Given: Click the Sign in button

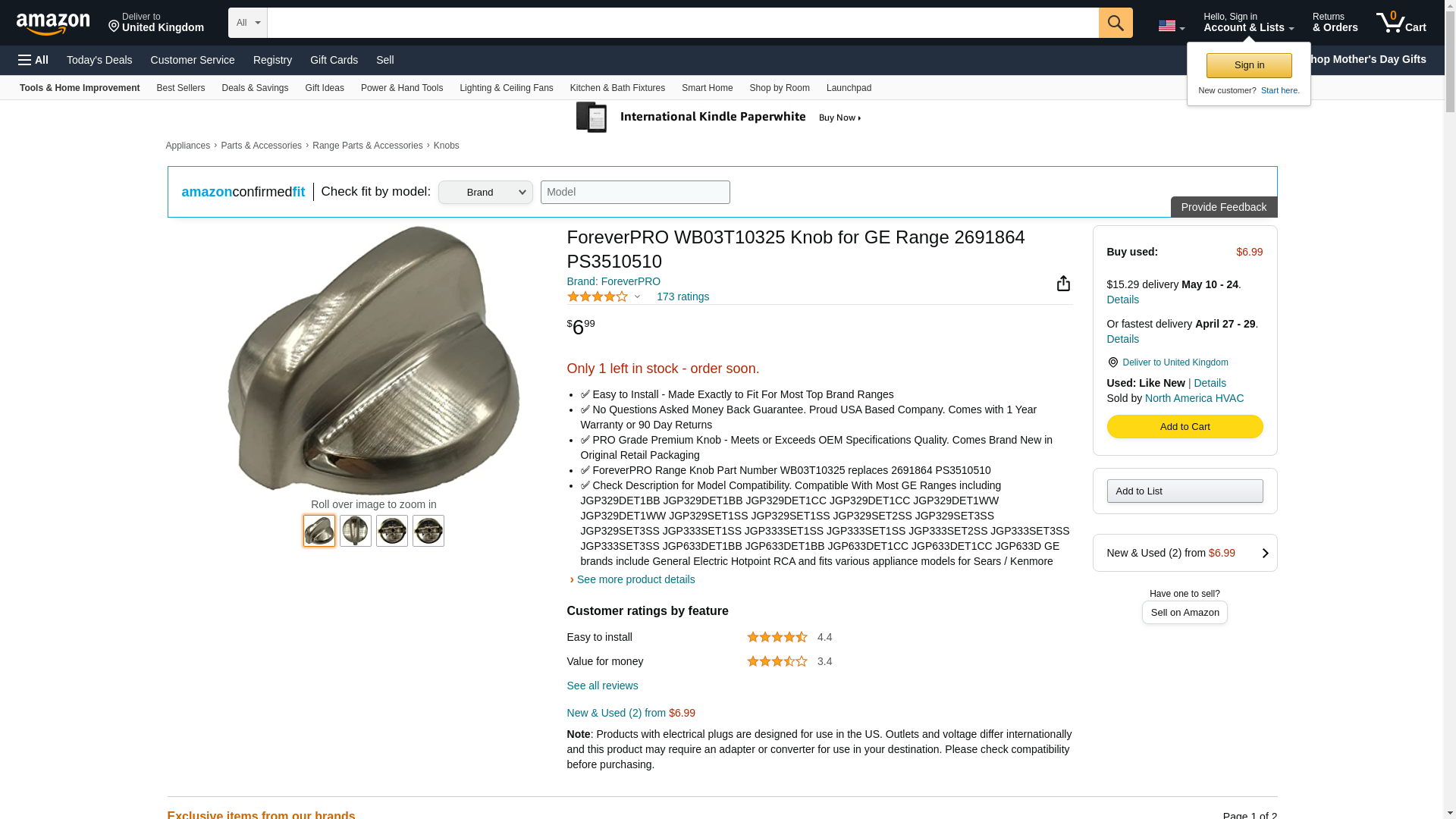Looking at the screenshot, I should coord(1249,65).
